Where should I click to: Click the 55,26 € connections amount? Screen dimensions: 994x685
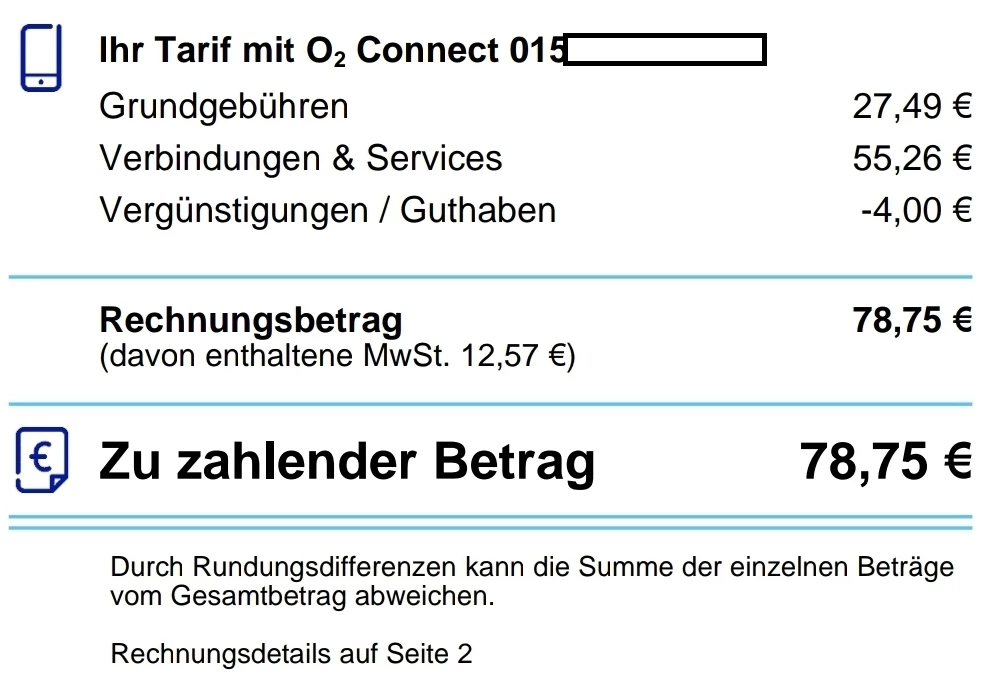(x=912, y=158)
